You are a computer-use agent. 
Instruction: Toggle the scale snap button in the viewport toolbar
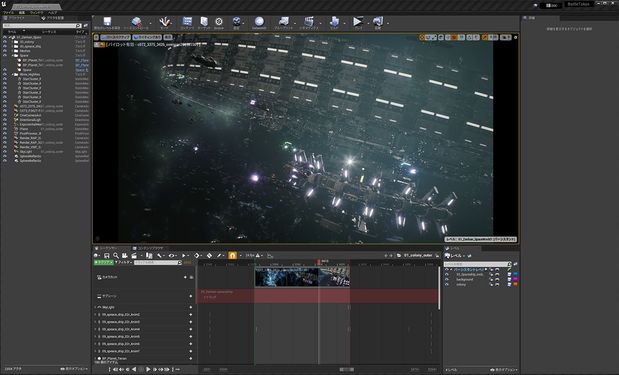click(485, 38)
